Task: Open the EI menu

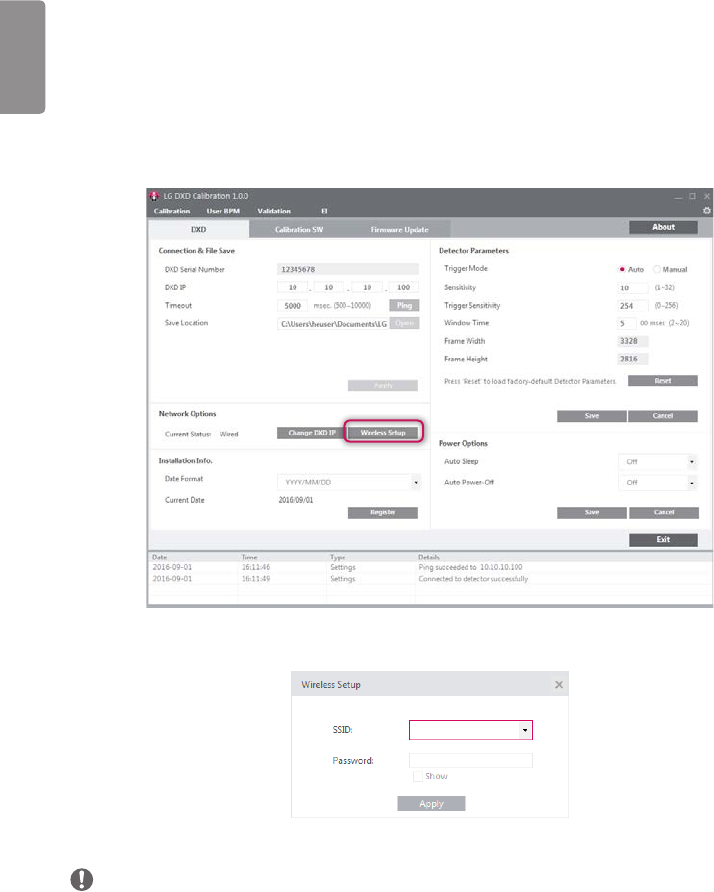Action: (x=324, y=211)
